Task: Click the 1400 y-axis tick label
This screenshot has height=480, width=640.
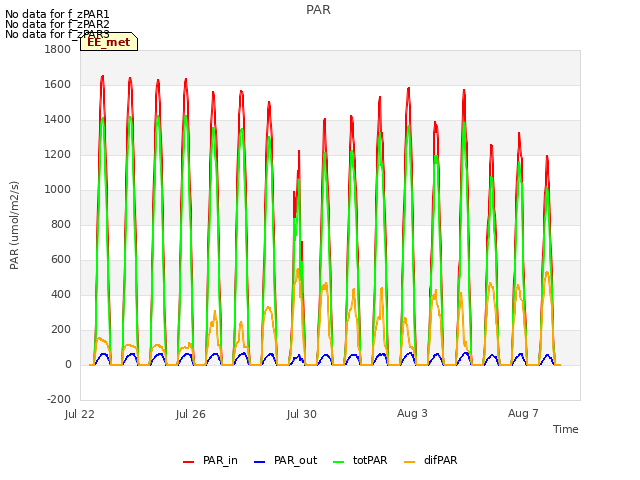Action: 58,120
